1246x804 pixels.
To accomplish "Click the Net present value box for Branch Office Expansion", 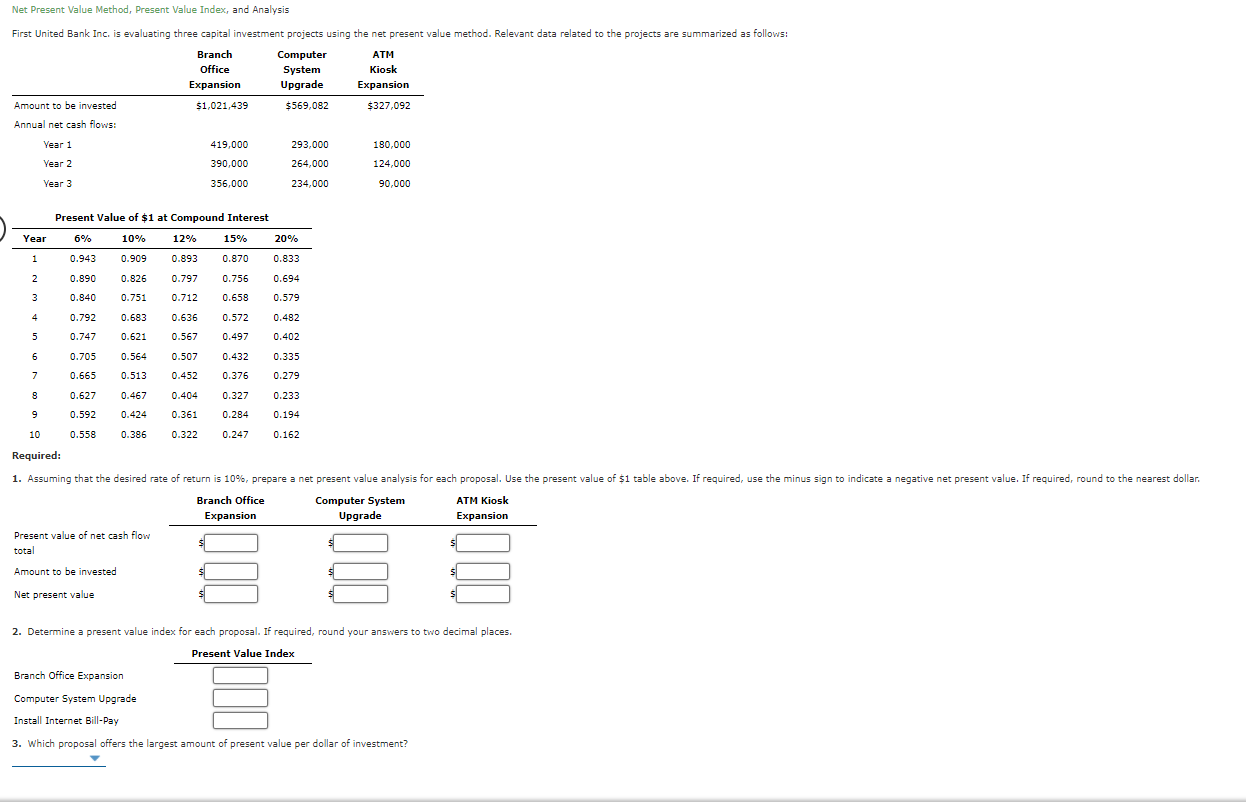I will [x=232, y=593].
